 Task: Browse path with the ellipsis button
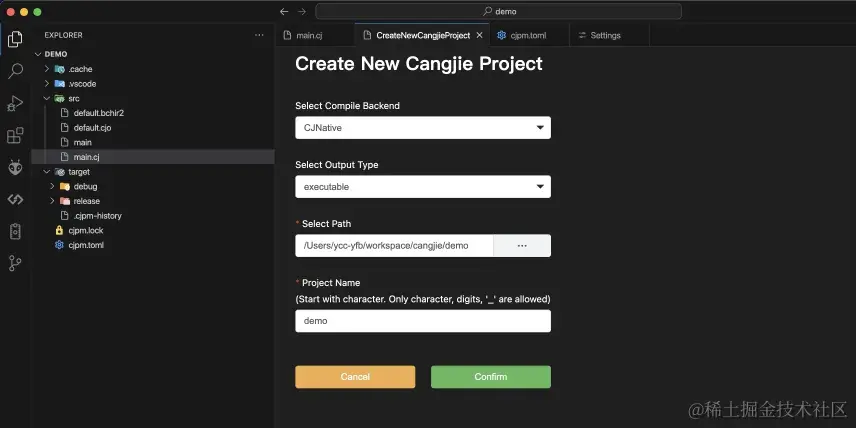(x=522, y=246)
